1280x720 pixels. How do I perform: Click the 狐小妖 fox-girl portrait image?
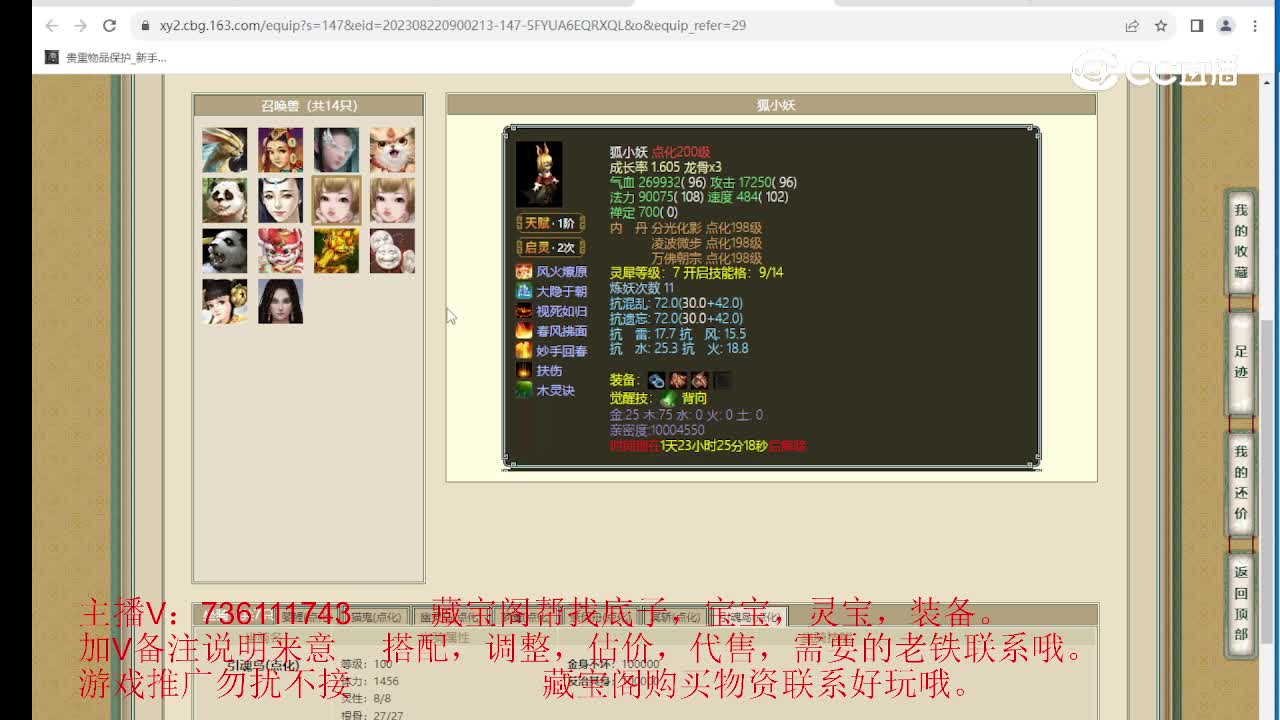point(539,174)
